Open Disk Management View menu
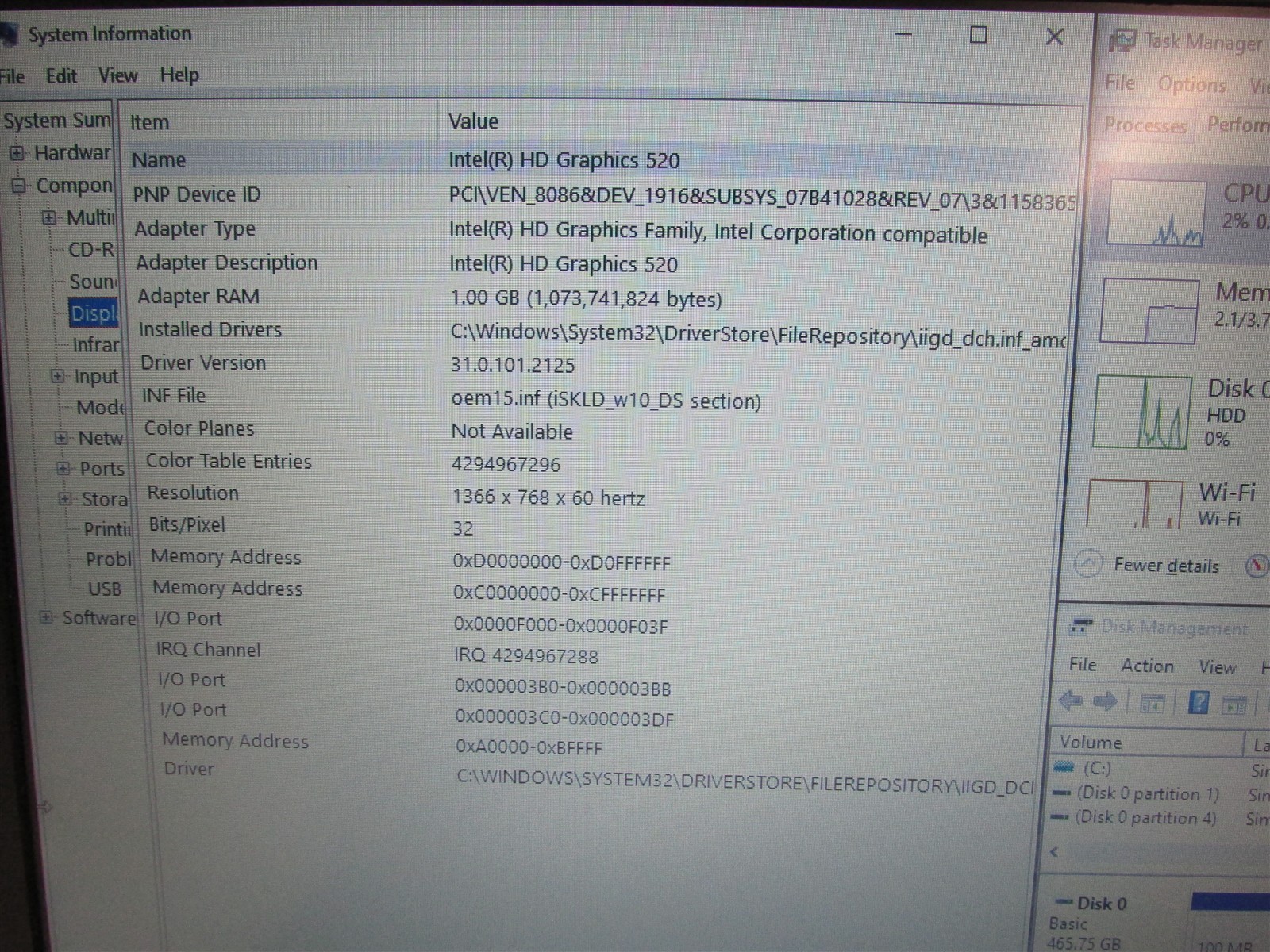This screenshot has height=952, width=1270. pyautogui.click(x=1218, y=667)
